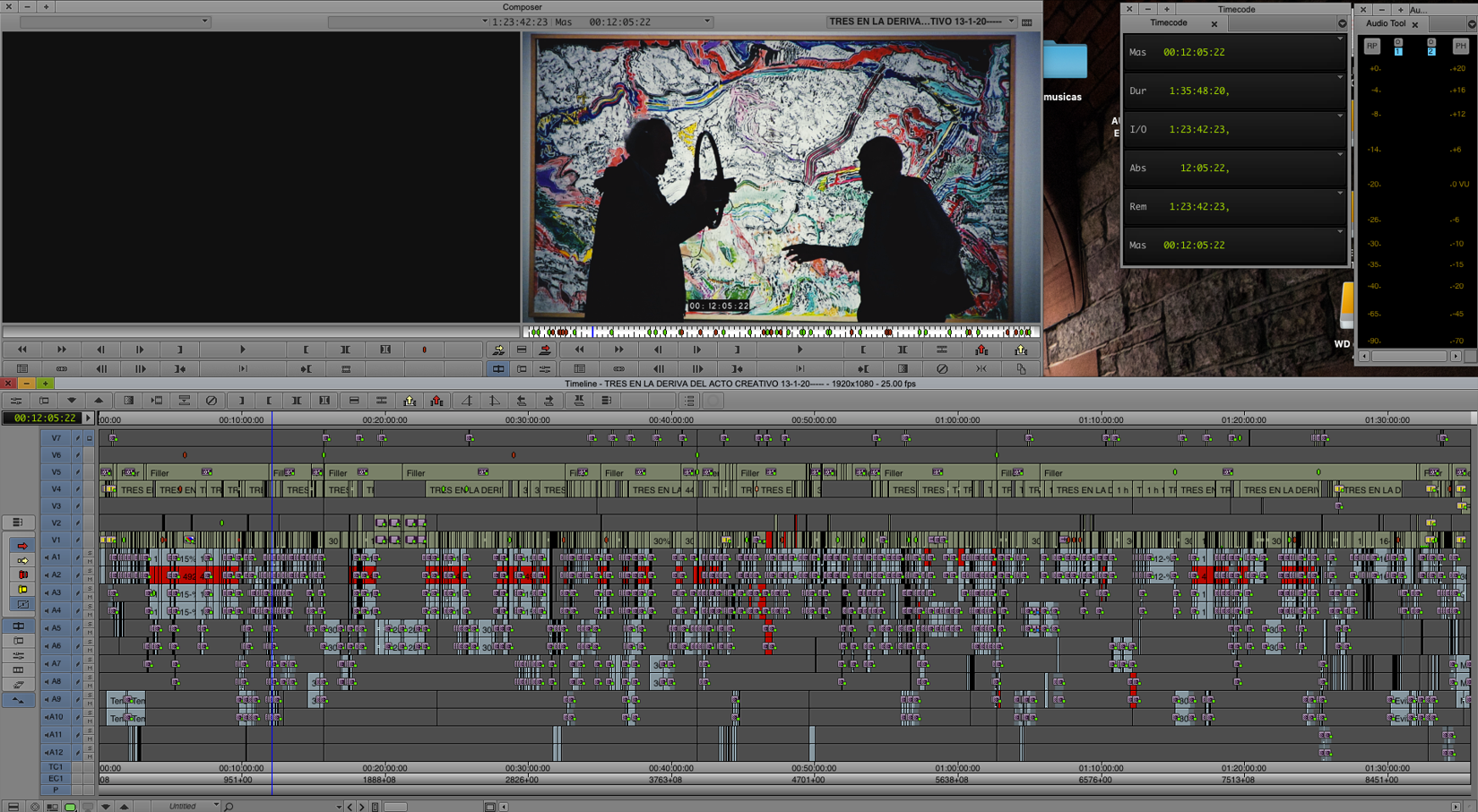
Task: Click position bar under record monitor
Action: pyautogui.click(x=781, y=332)
